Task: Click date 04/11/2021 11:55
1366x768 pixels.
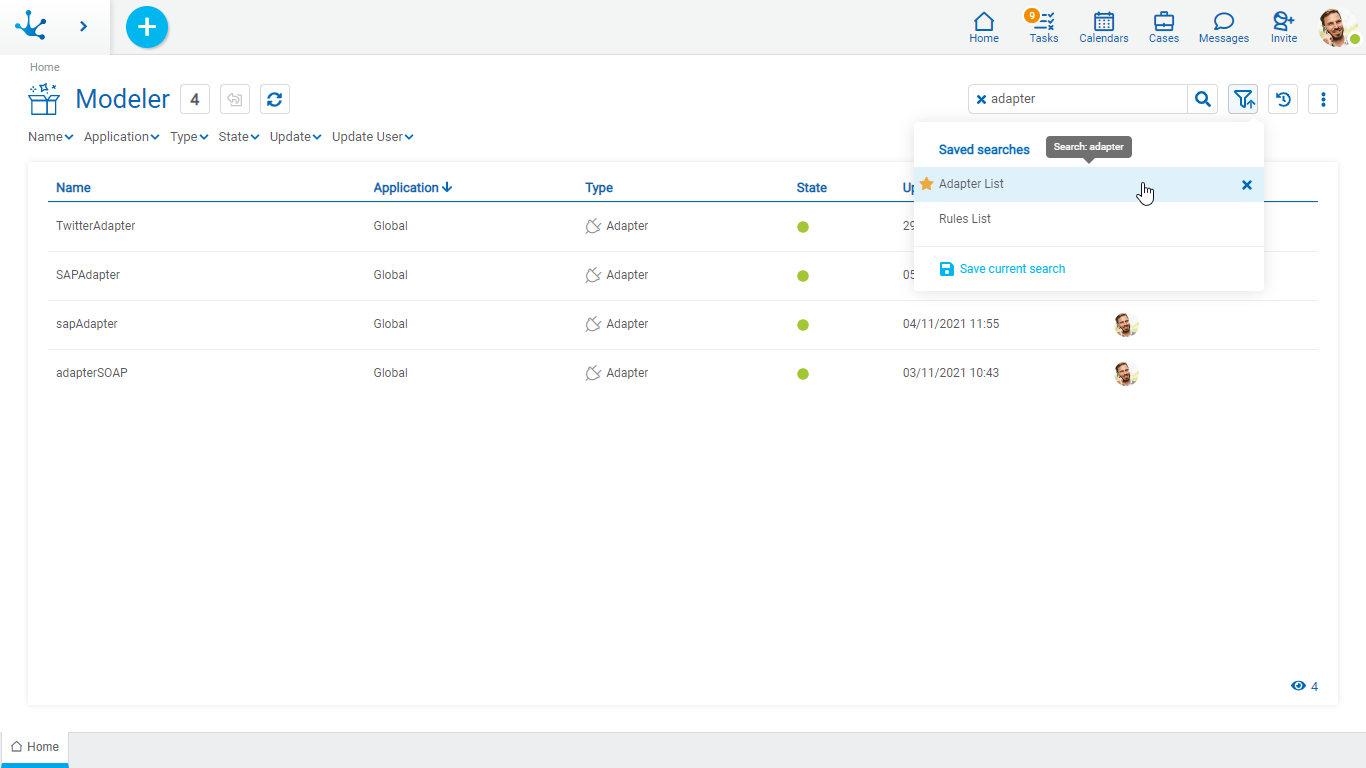Action: [x=951, y=324]
